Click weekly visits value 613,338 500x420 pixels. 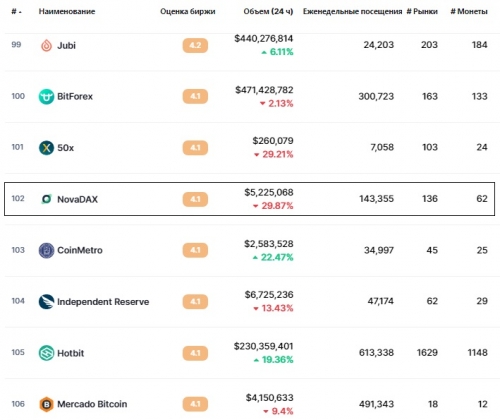pos(377,353)
